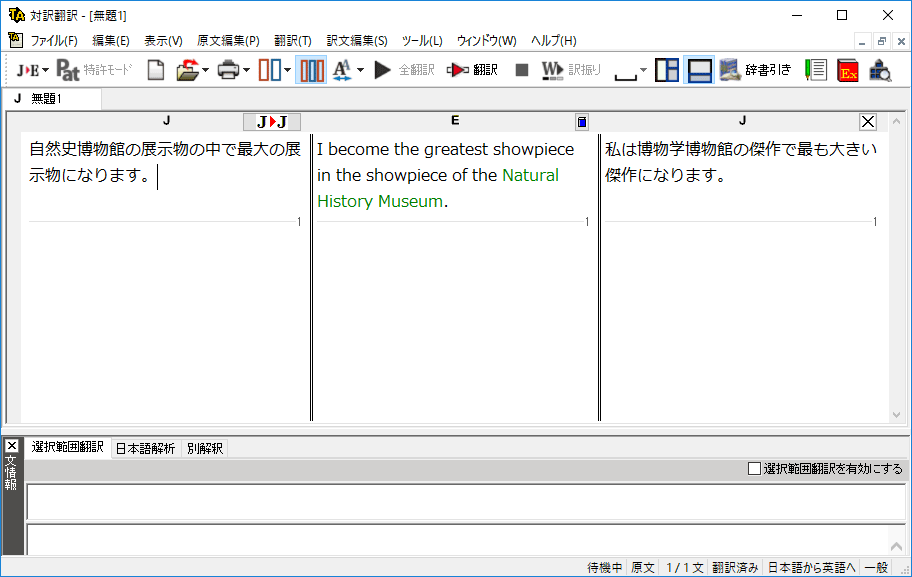Click the 翻訳 translate sentence button
This screenshot has height=577, width=912.
coord(472,70)
